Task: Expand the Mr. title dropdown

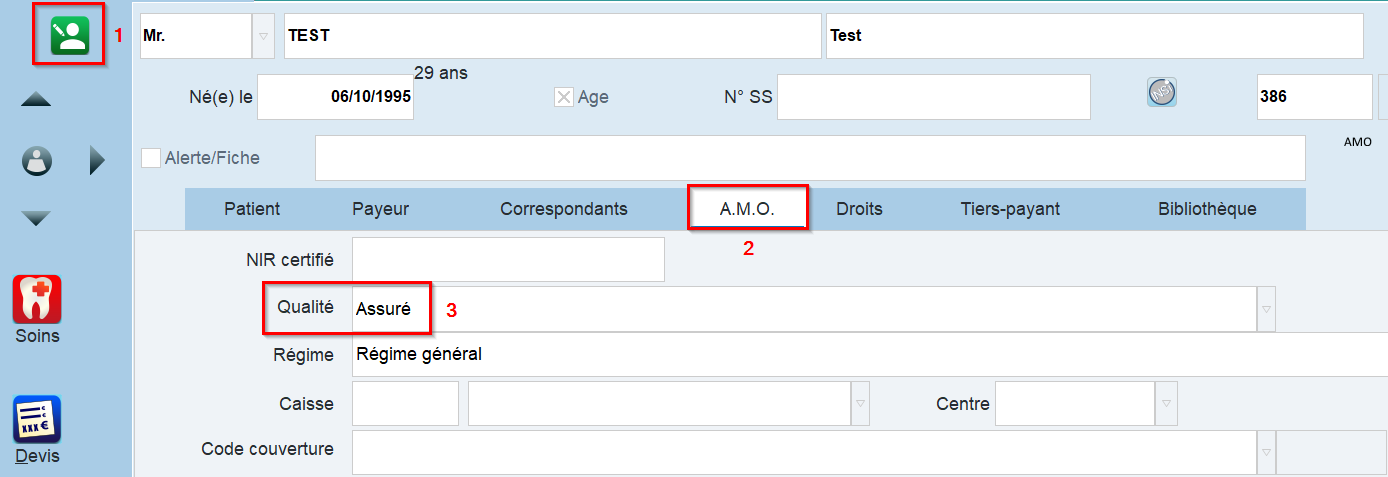Action: click(263, 36)
